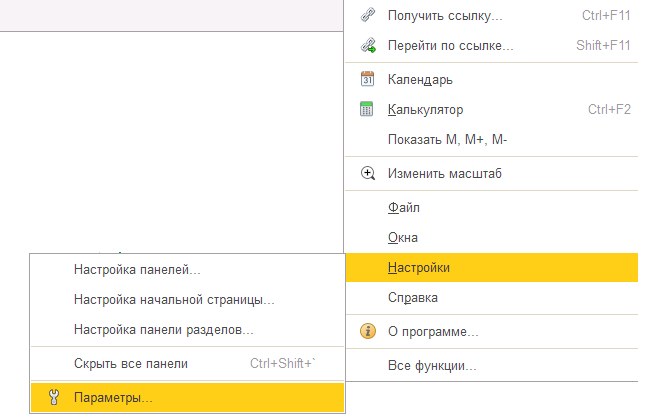Open О программе... dialog
Viewport: 656px width, 420px height.
click(492, 331)
